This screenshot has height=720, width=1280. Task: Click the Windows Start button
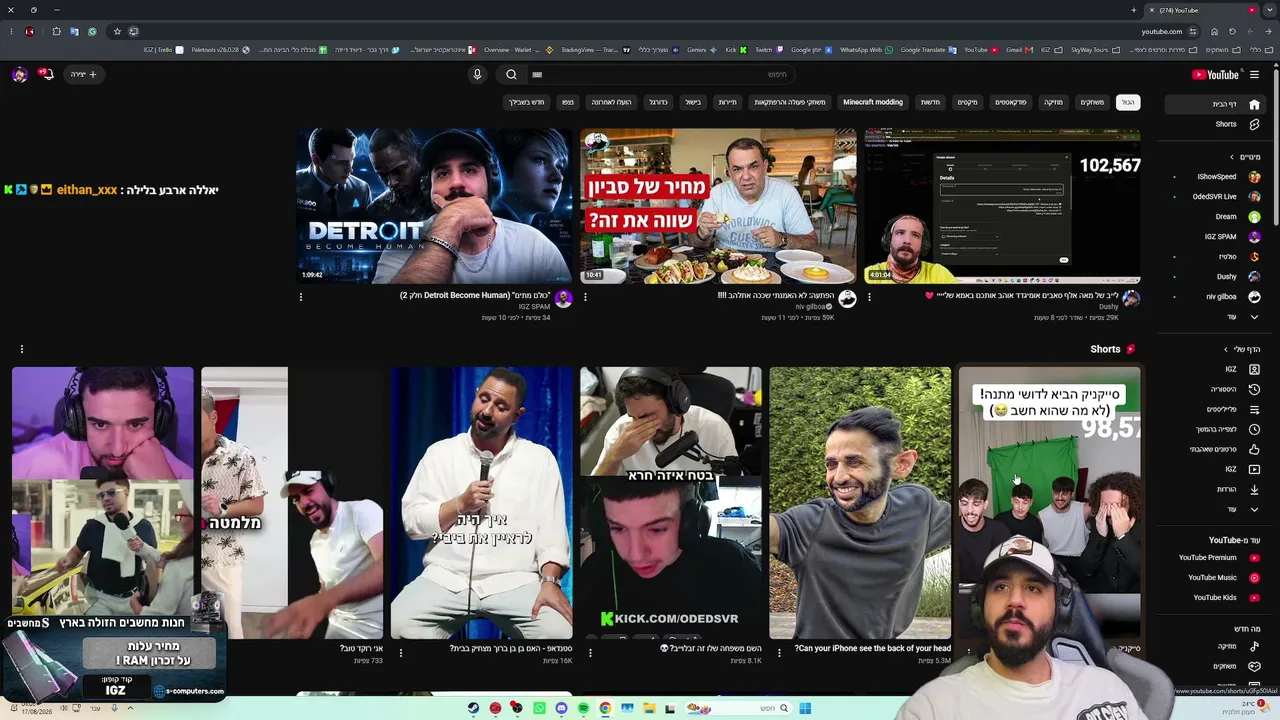tap(805, 708)
